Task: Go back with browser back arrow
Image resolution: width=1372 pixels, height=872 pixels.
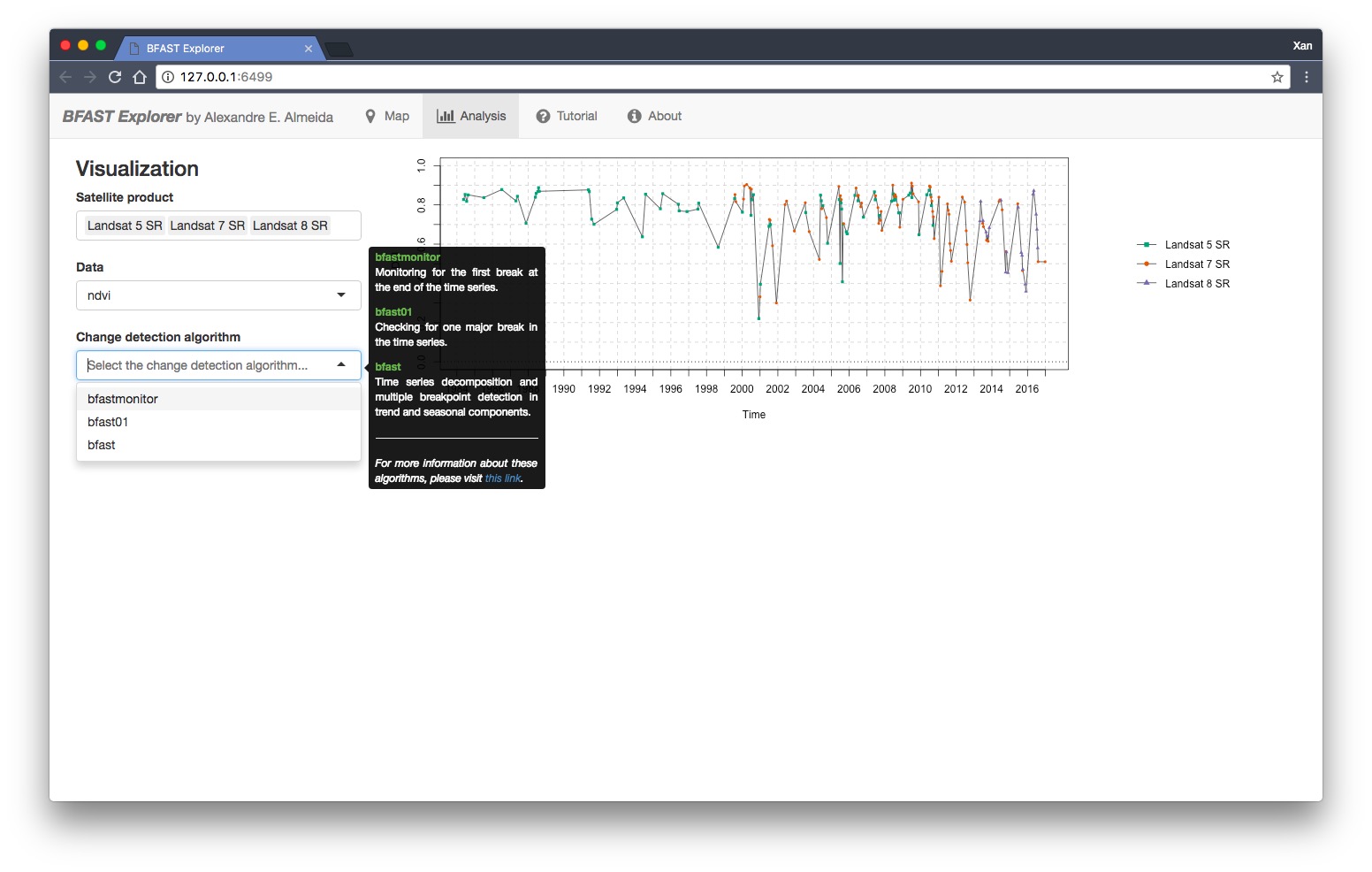Action: 65,77
